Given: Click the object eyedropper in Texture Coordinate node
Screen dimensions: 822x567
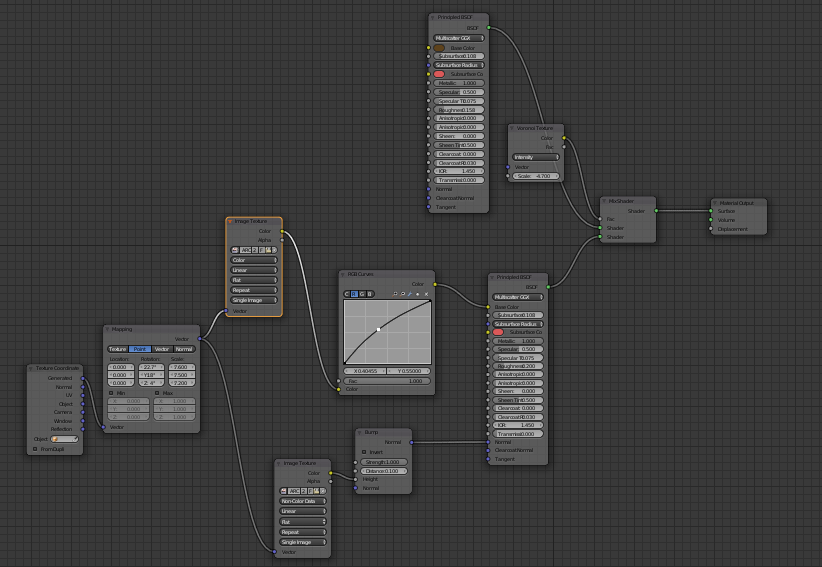Looking at the screenshot, I should [75, 439].
